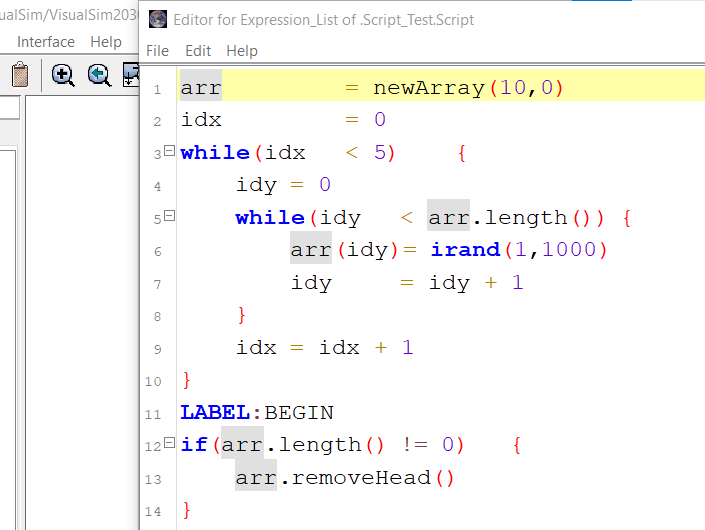Click the 'while' keyword on line 3
This screenshot has width=705, height=530.
point(215,153)
